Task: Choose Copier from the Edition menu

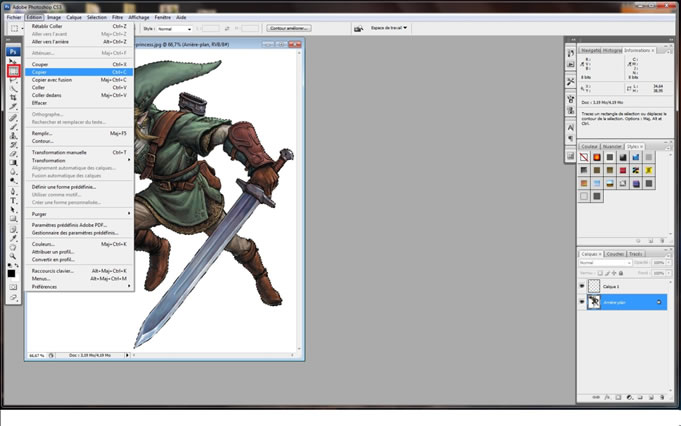Action: (x=79, y=72)
